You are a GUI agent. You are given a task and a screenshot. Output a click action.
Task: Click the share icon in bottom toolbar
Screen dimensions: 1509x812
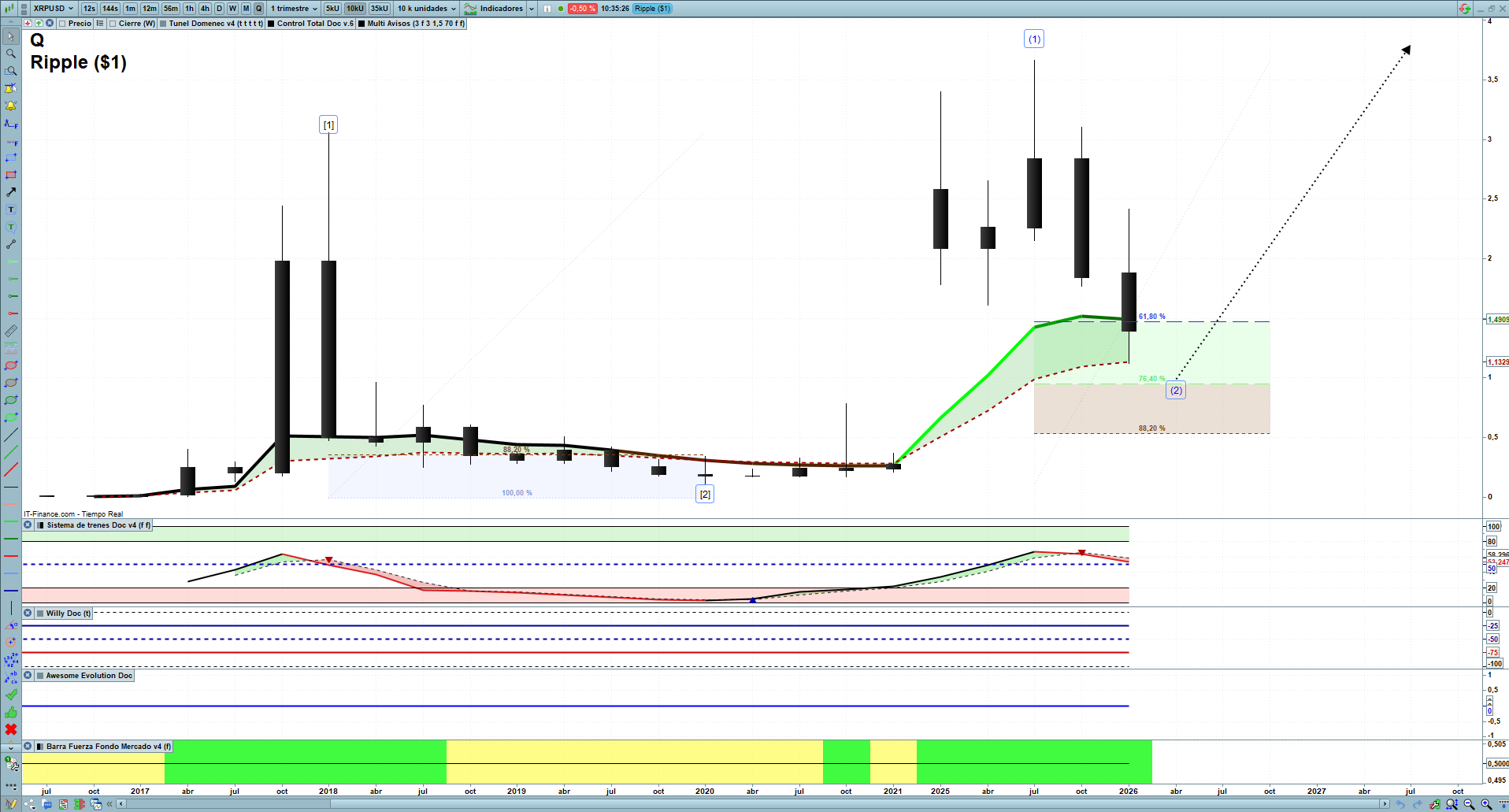tap(30, 804)
